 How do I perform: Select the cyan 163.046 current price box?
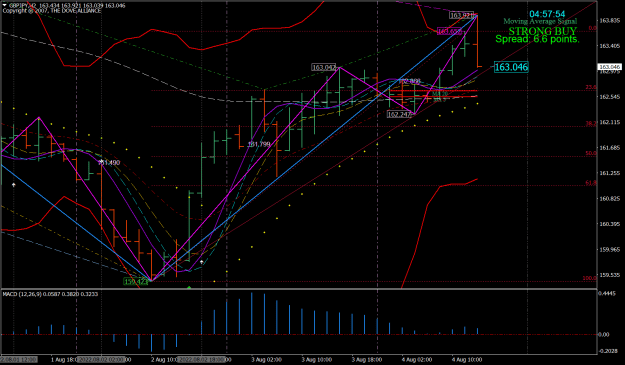click(x=511, y=67)
